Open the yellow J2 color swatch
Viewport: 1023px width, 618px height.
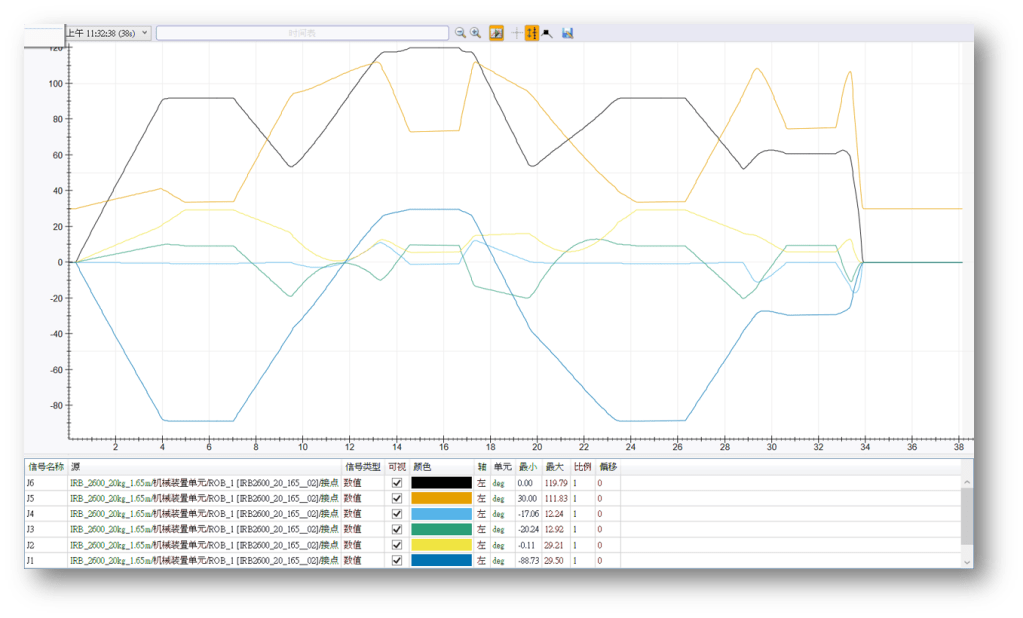[x=441, y=545]
